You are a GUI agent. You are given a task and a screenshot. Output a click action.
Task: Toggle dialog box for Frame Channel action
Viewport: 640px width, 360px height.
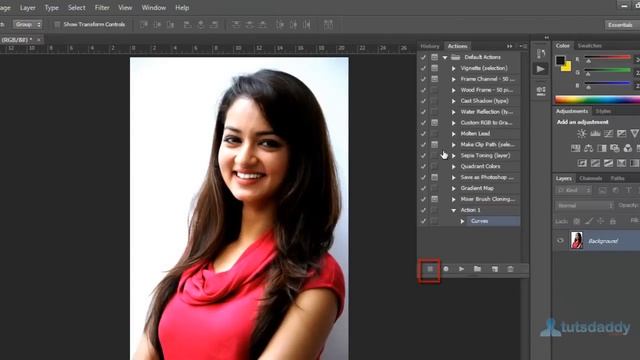coord(434,79)
